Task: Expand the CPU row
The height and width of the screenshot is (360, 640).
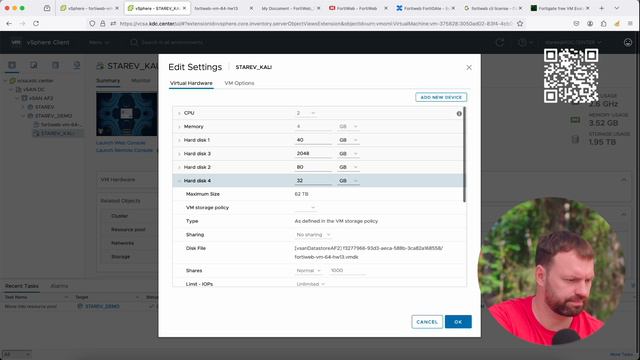Action: tap(179, 113)
